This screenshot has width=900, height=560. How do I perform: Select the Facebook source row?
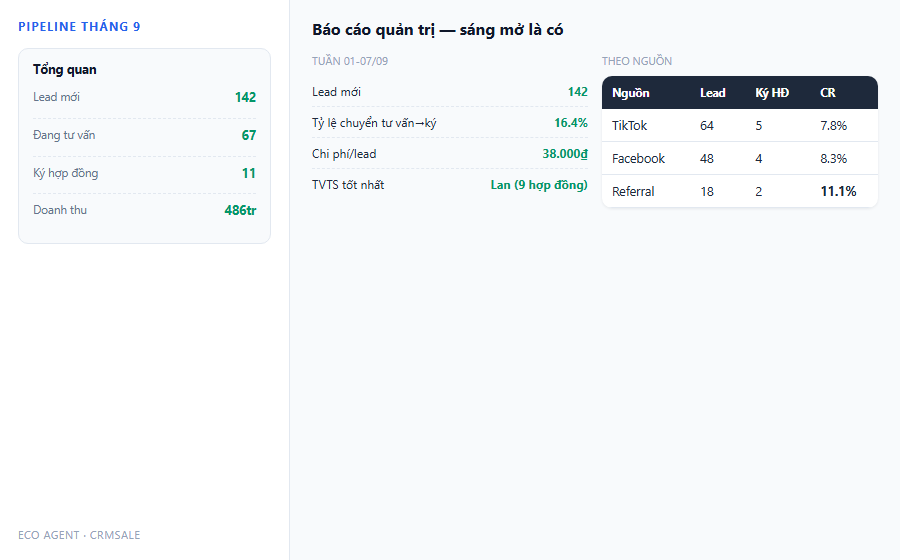pyautogui.click(x=740, y=158)
